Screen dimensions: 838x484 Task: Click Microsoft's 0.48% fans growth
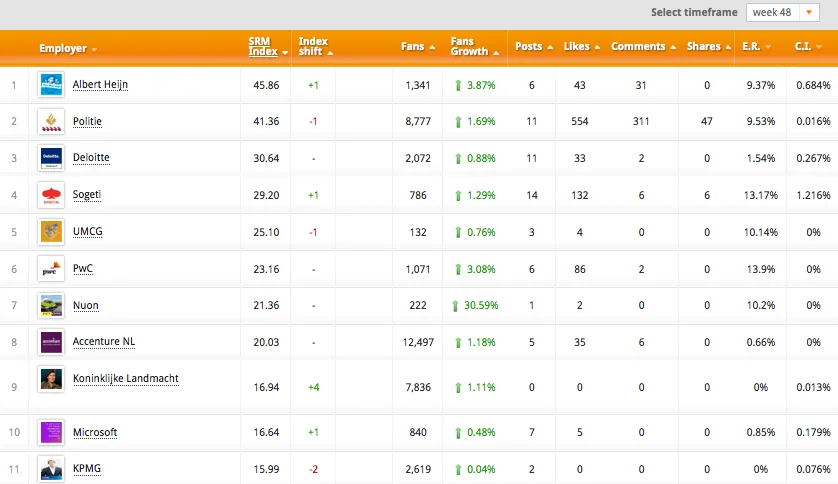click(x=481, y=432)
